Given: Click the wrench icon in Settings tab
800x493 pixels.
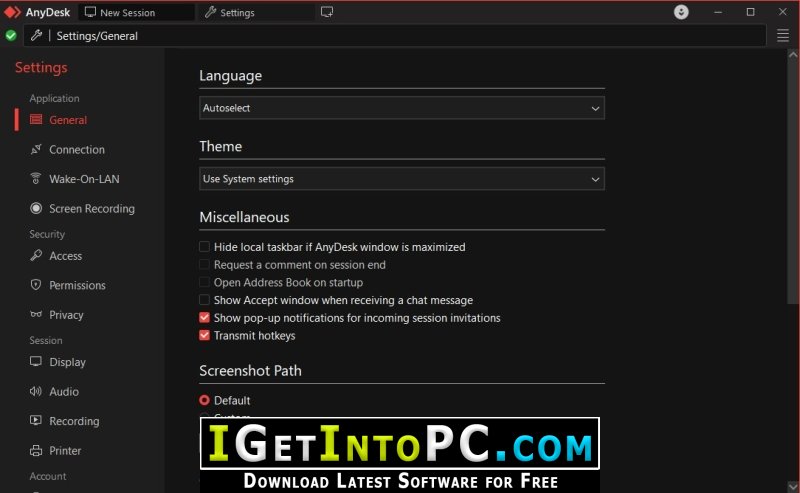Looking at the screenshot, I should pyautogui.click(x=210, y=12).
